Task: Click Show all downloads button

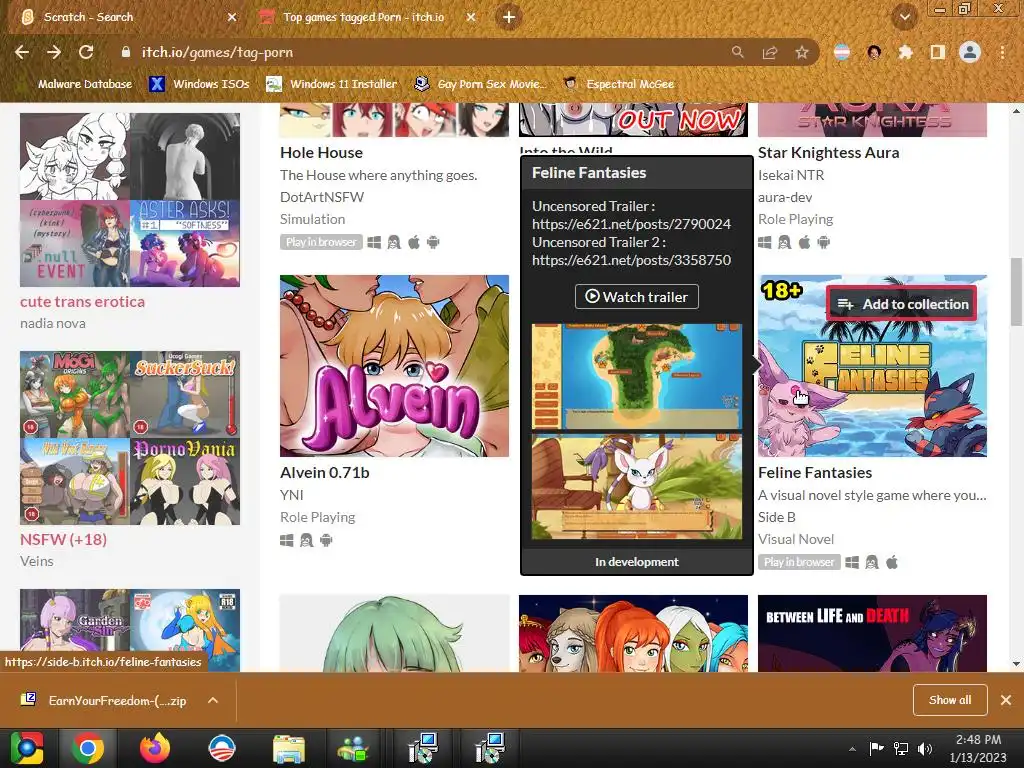Action: tap(950, 700)
